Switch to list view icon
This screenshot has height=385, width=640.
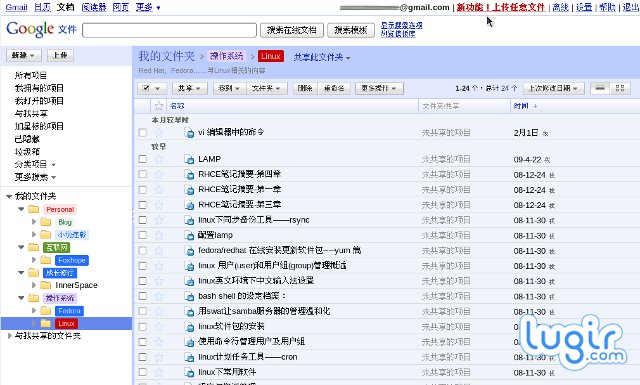[x=600, y=88]
